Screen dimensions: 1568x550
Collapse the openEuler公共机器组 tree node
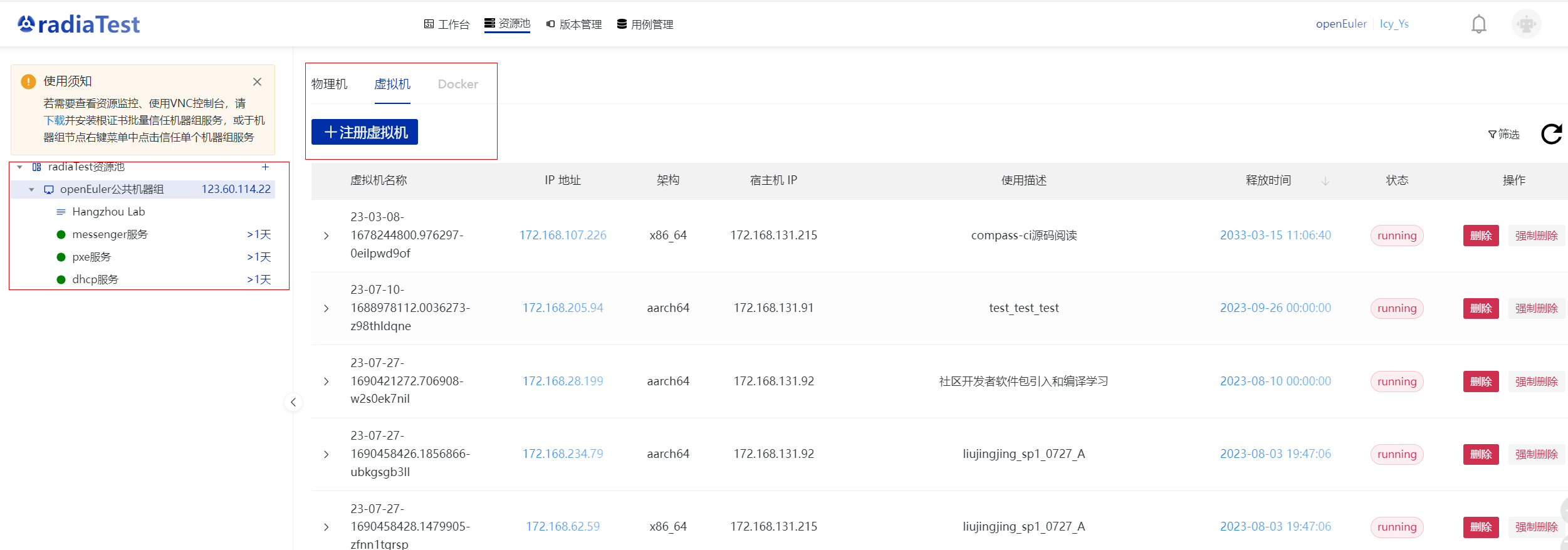point(32,190)
